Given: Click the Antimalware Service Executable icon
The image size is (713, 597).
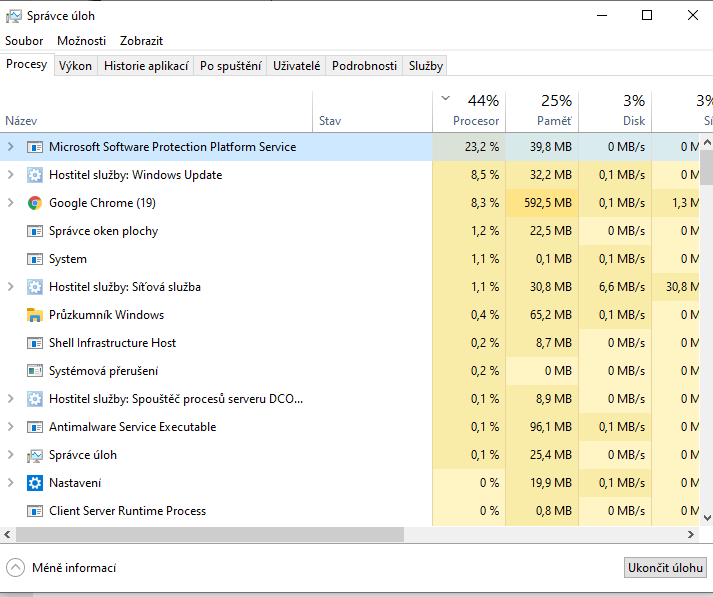Looking at the screenshot, I should coord(35,427).
